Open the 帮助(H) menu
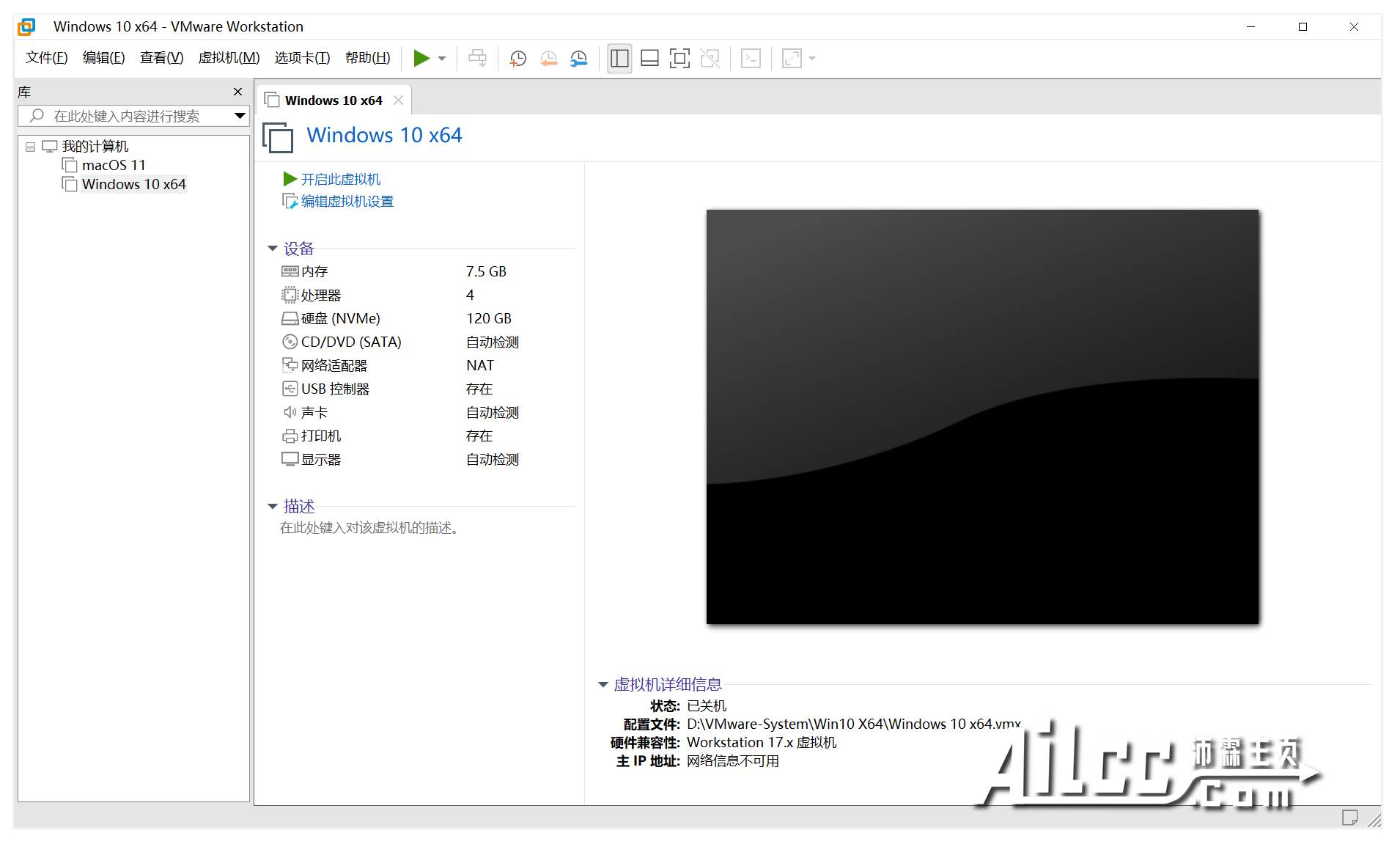Viewport: 1400px width, 844px height. pyautogui.click(x=367, y=58)
